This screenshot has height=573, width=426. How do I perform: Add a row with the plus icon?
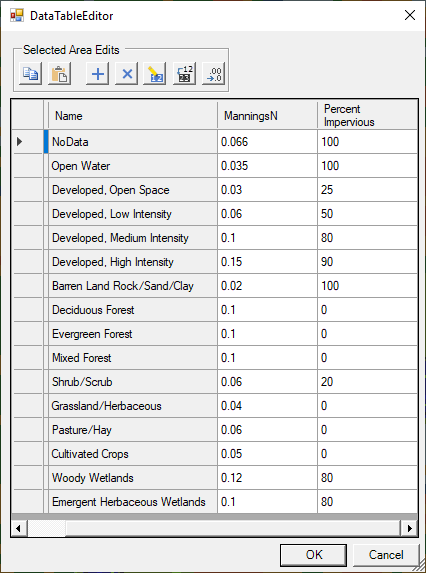(98, 73)
